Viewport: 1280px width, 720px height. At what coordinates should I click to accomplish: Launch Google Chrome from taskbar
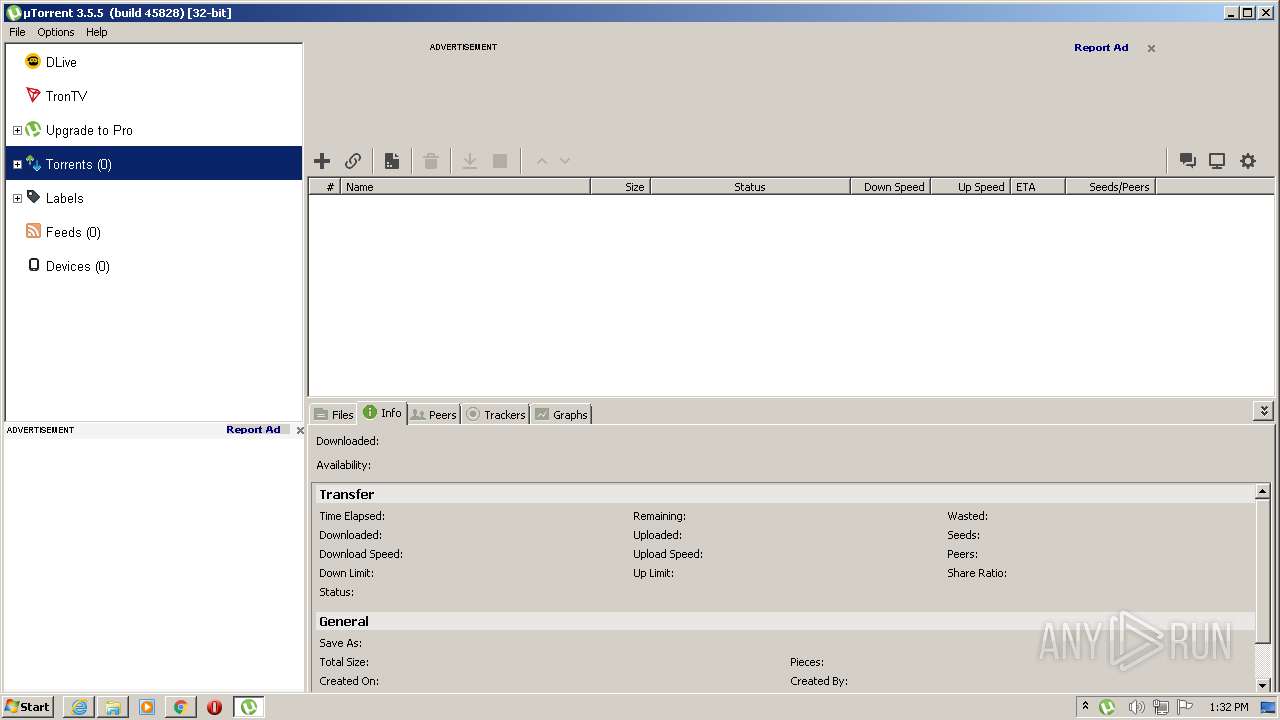pos(181,707)
